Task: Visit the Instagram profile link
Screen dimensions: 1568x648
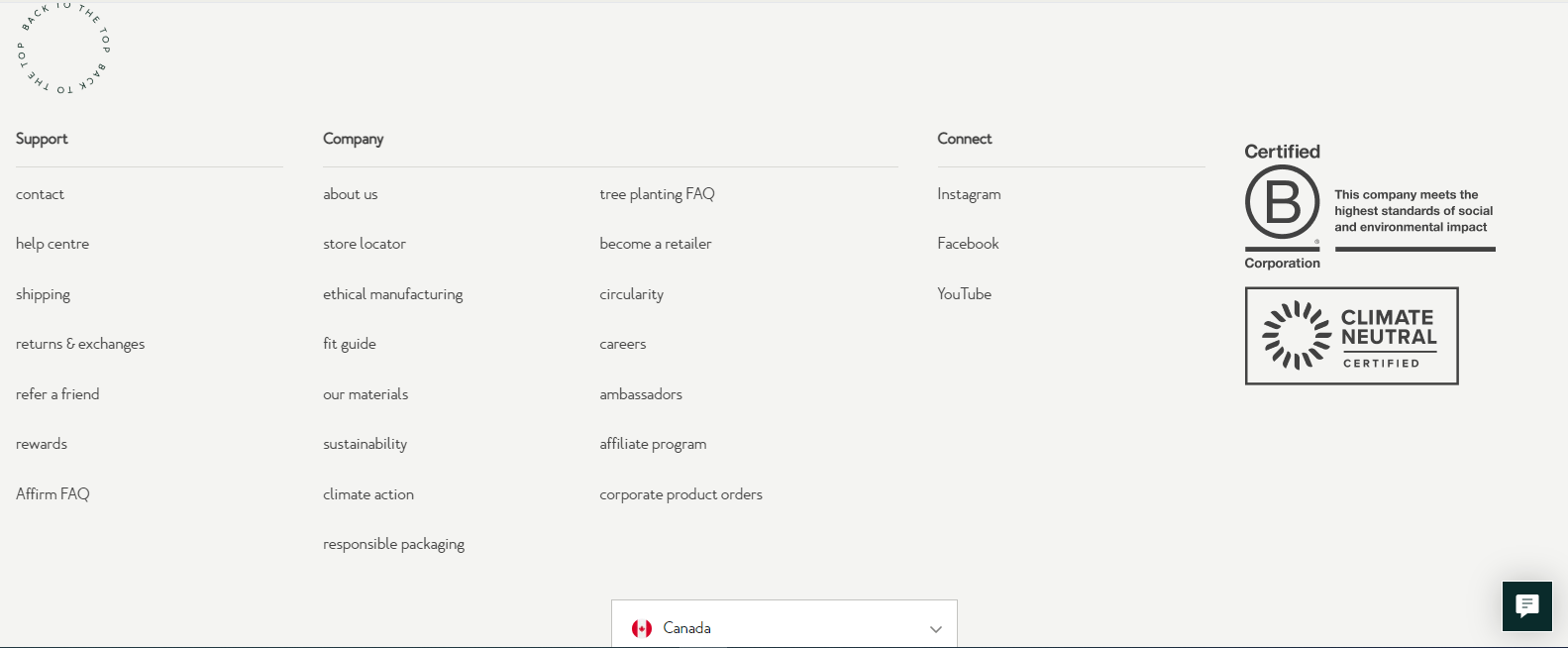Action: click(x=969, y=194)
